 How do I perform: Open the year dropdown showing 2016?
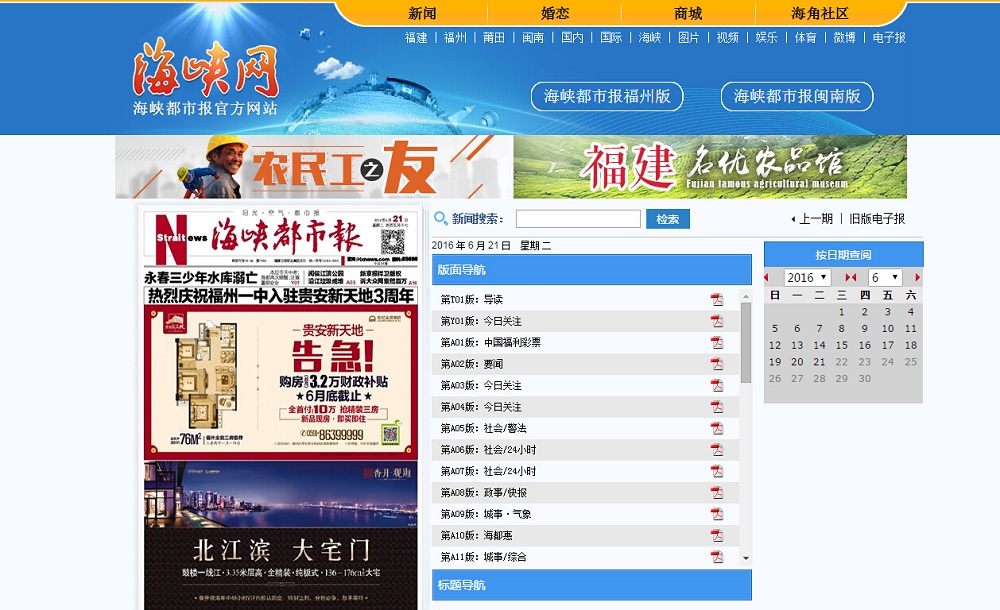pos(807,278)
